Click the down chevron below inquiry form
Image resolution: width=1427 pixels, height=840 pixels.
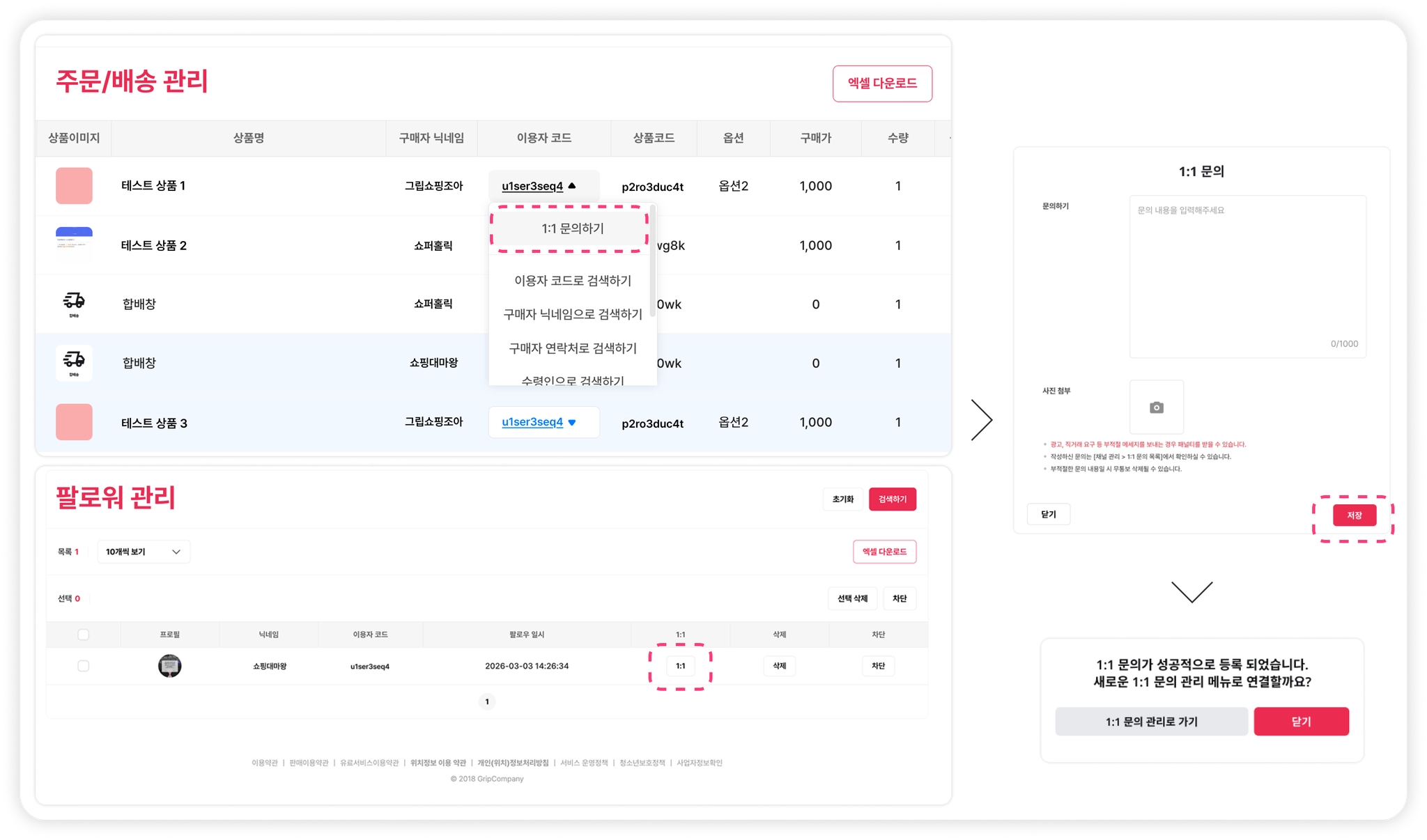1191,592
